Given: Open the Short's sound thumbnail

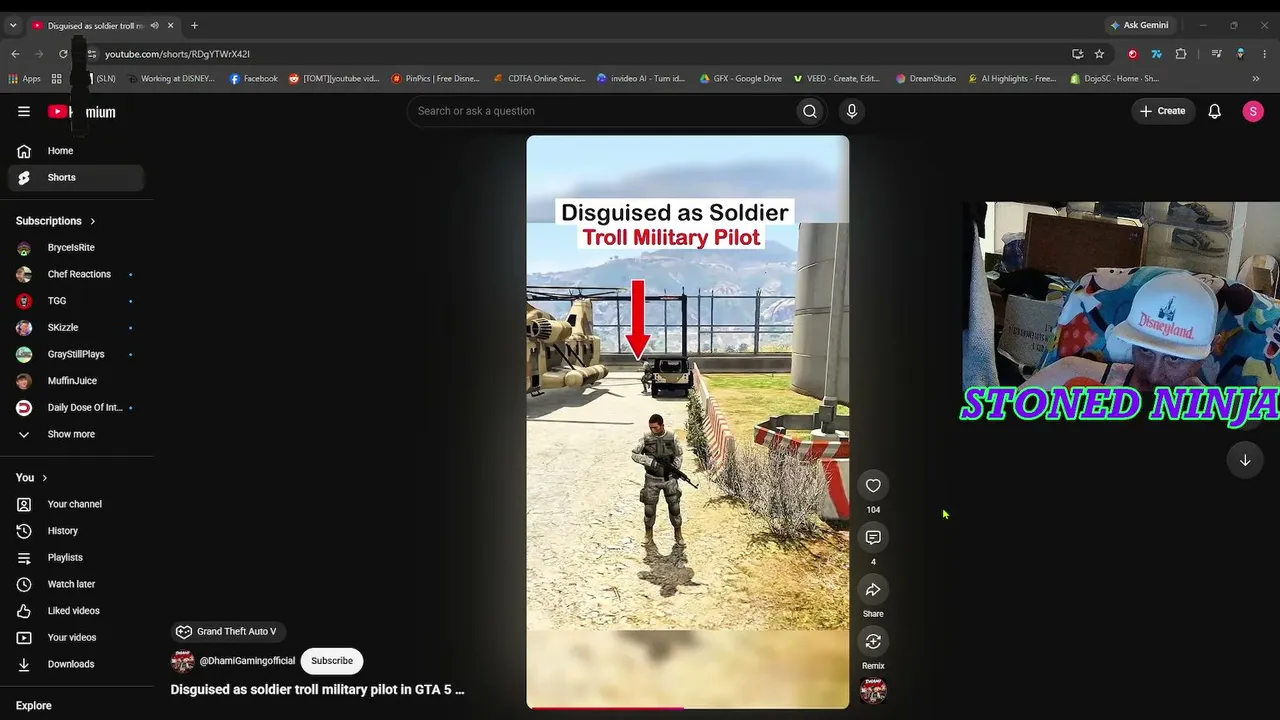Looking at the screenshot, I should pyautogui.click(x=873, y=691).
